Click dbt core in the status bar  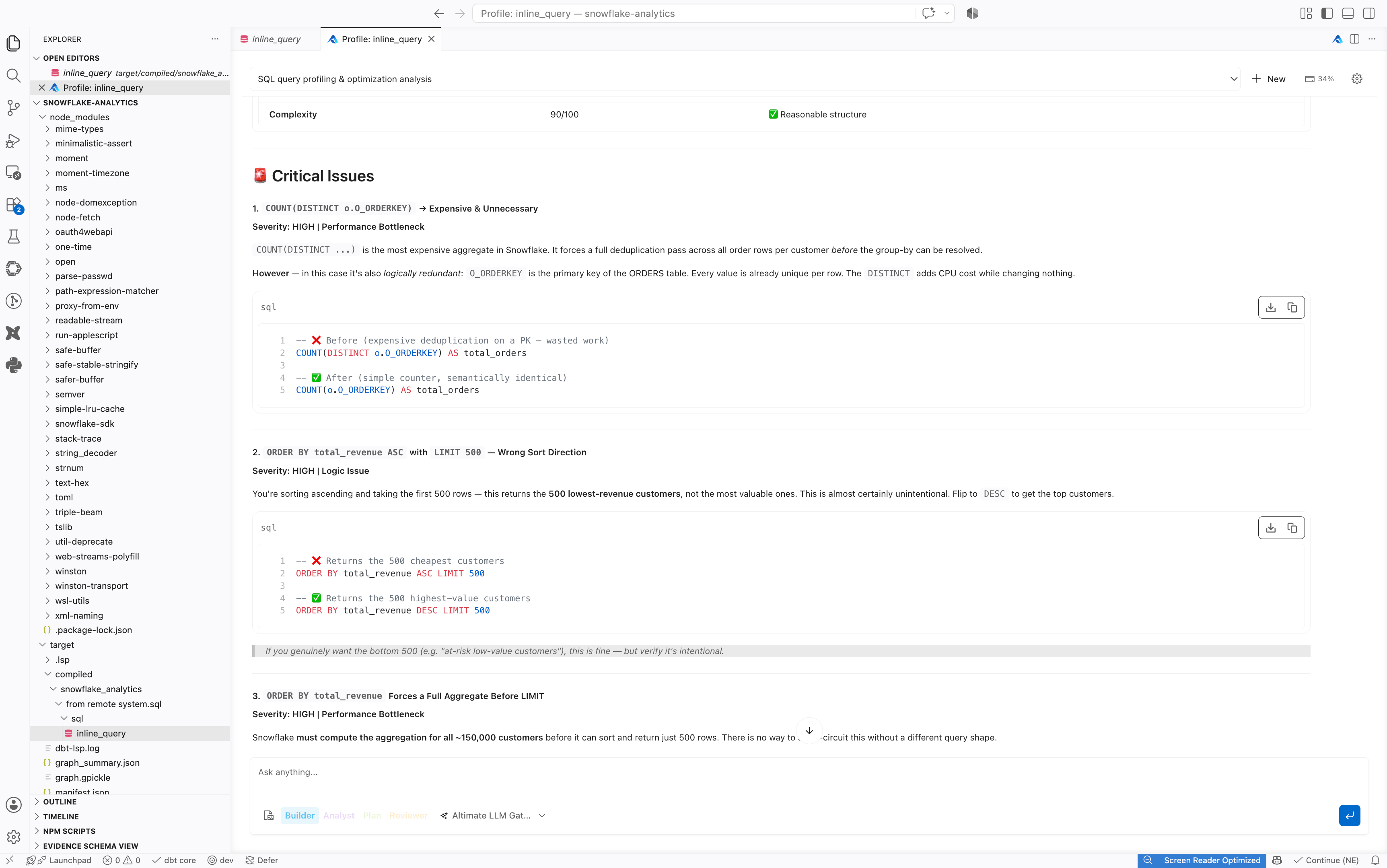click(174, 860)
